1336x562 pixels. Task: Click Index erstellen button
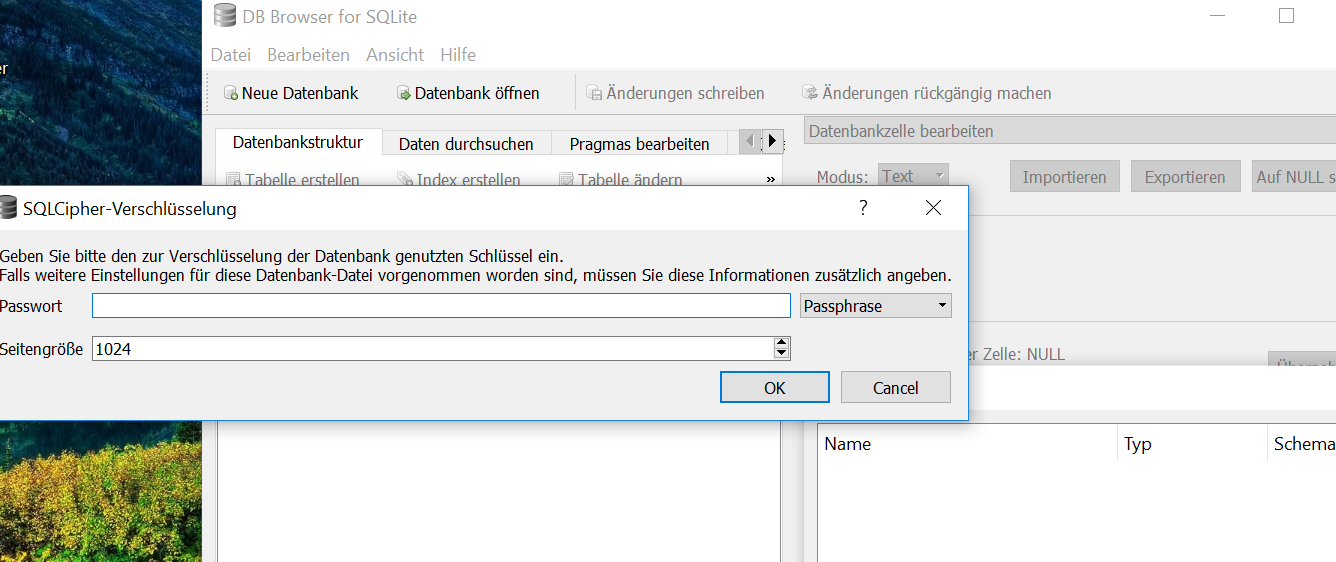458,180
